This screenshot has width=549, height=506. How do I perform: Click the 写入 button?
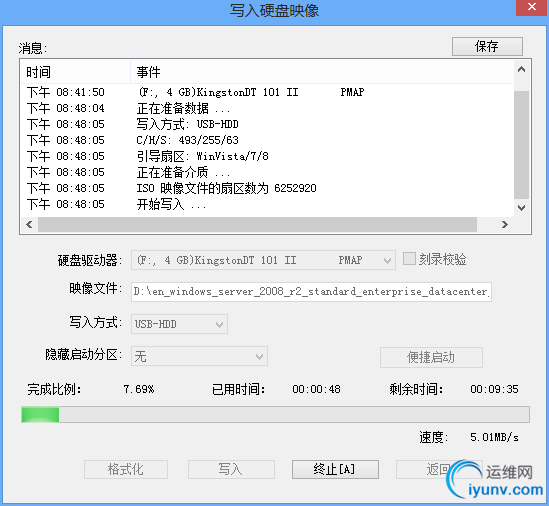(x=231, y=469)
